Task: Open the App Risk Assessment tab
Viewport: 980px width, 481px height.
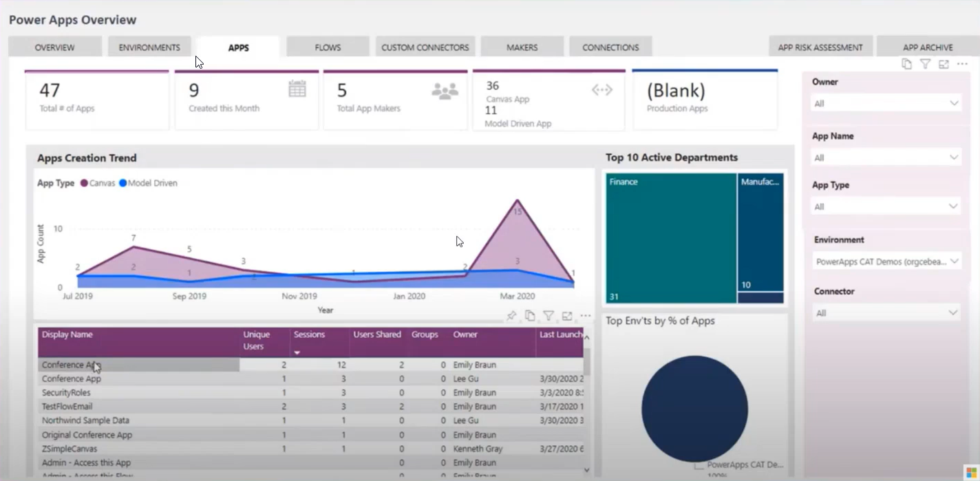Action: point(821,47)
